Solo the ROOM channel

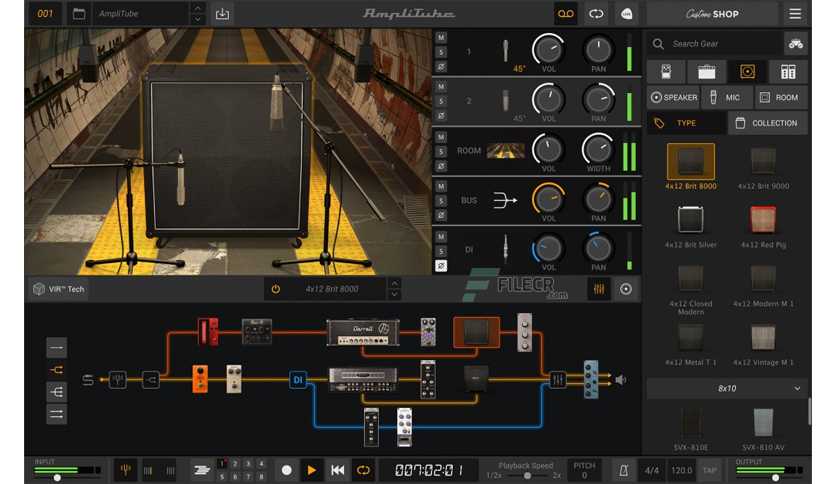click(441, 151)
